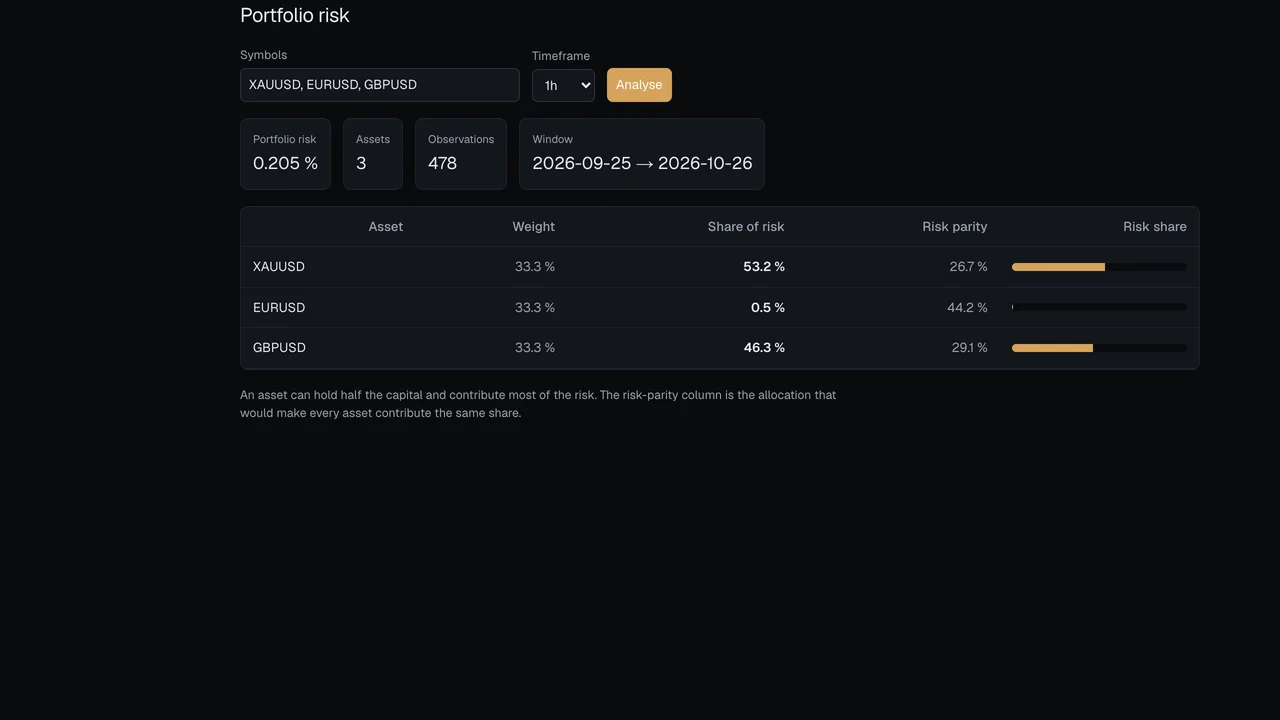Click GBPUSD share of risk 46.3 %
The image size is (1280, 720).
(x=764, y=348)
